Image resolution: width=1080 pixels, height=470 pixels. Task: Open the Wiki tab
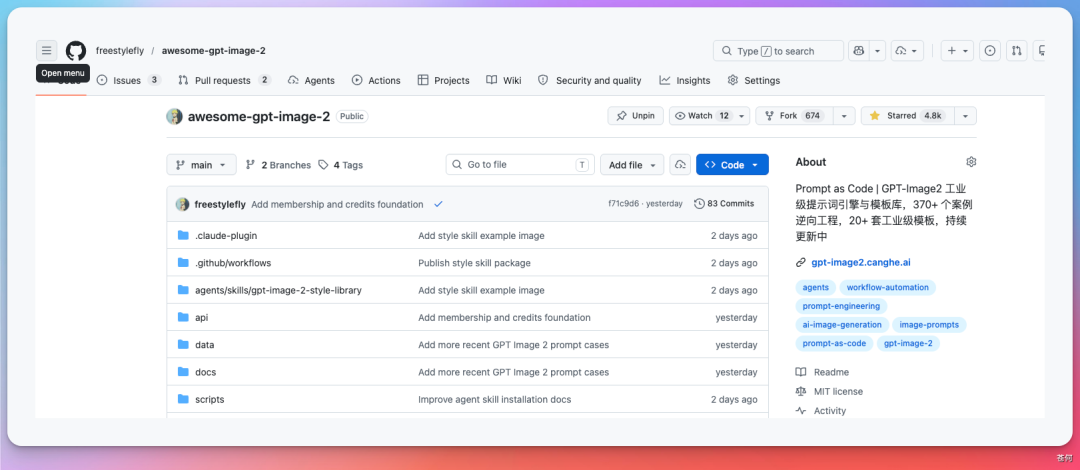point(503,81)
